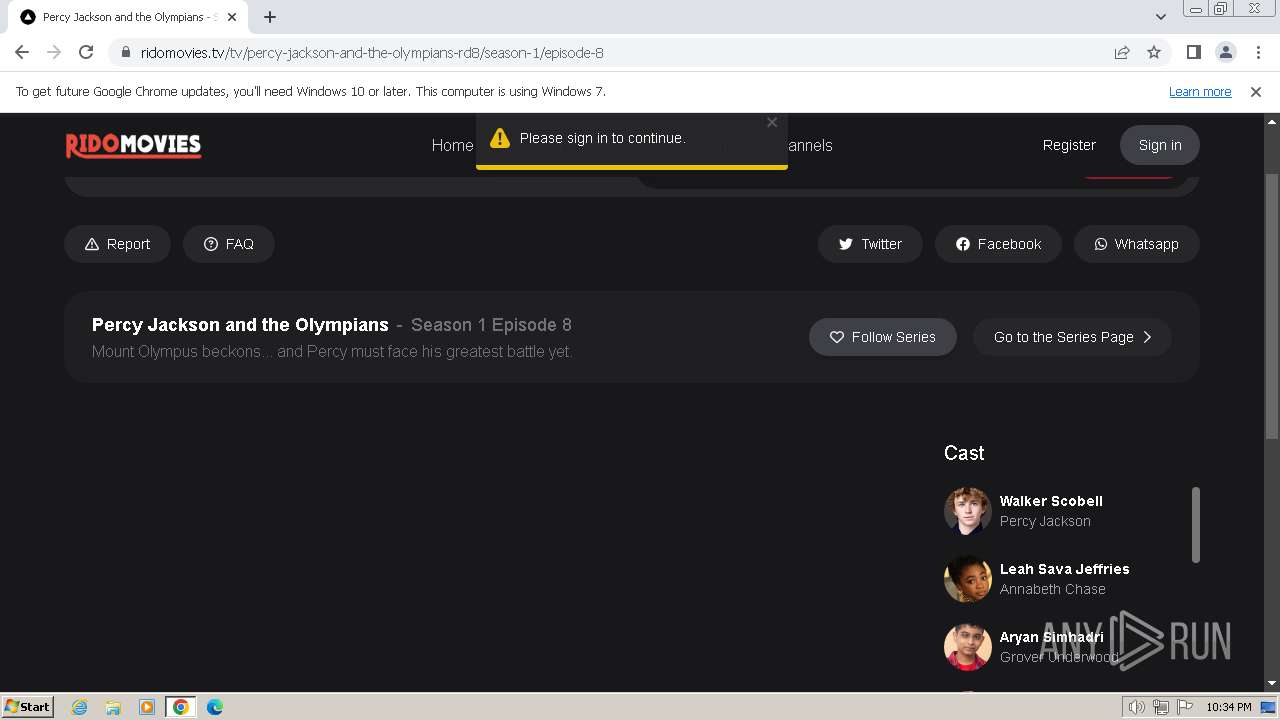Click the Sign in button
Screen dimensions: 1280x720
(x=1160, y=145)
